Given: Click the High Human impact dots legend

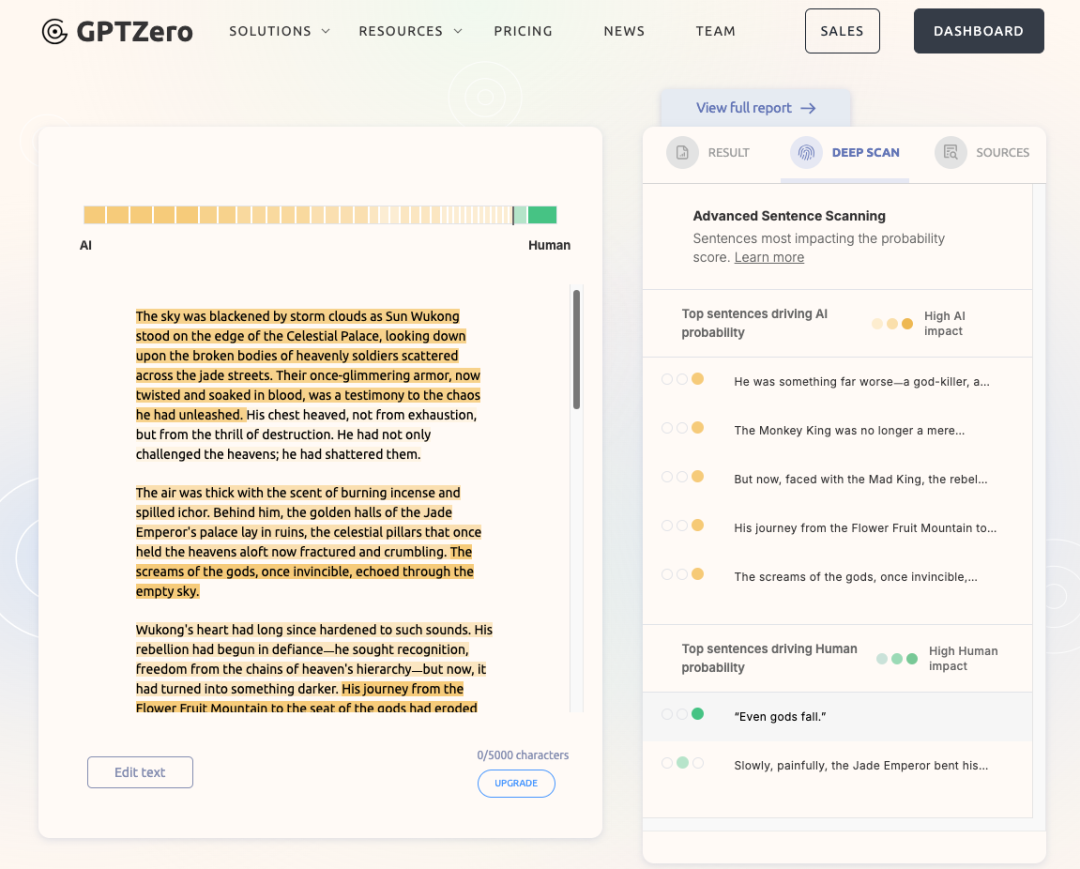Looking at the screenshot, I should [897, 659].
